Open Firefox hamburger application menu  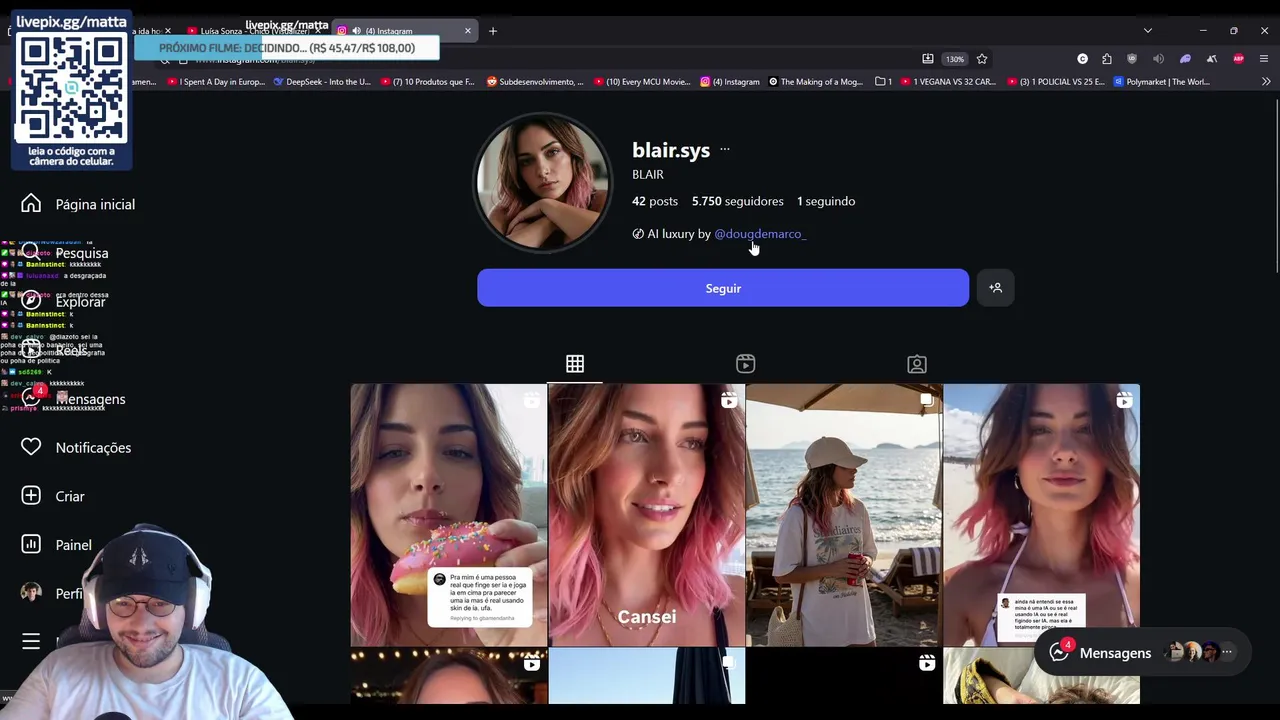click(1264, 59)
